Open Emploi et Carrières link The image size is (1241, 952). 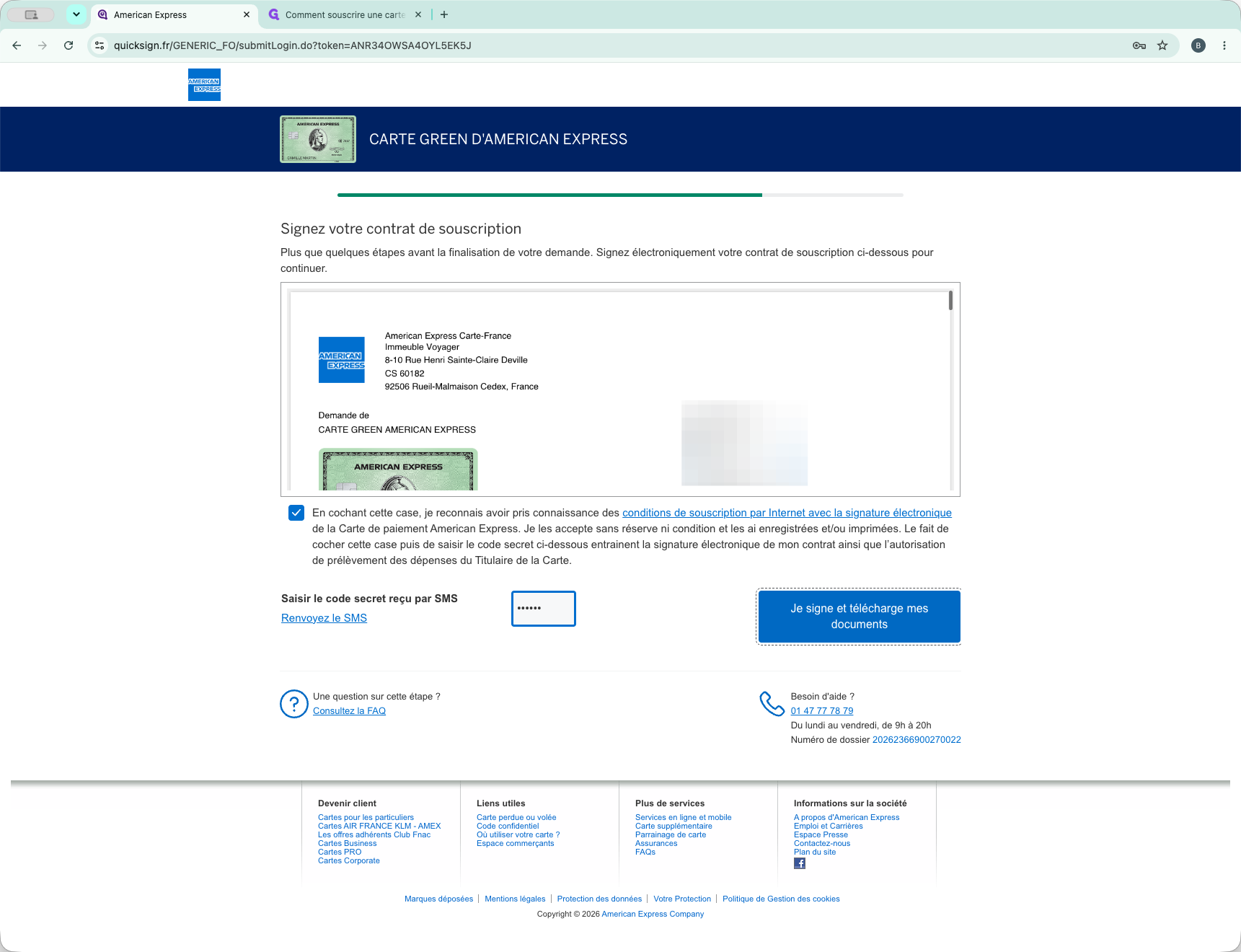pos(828,827)
